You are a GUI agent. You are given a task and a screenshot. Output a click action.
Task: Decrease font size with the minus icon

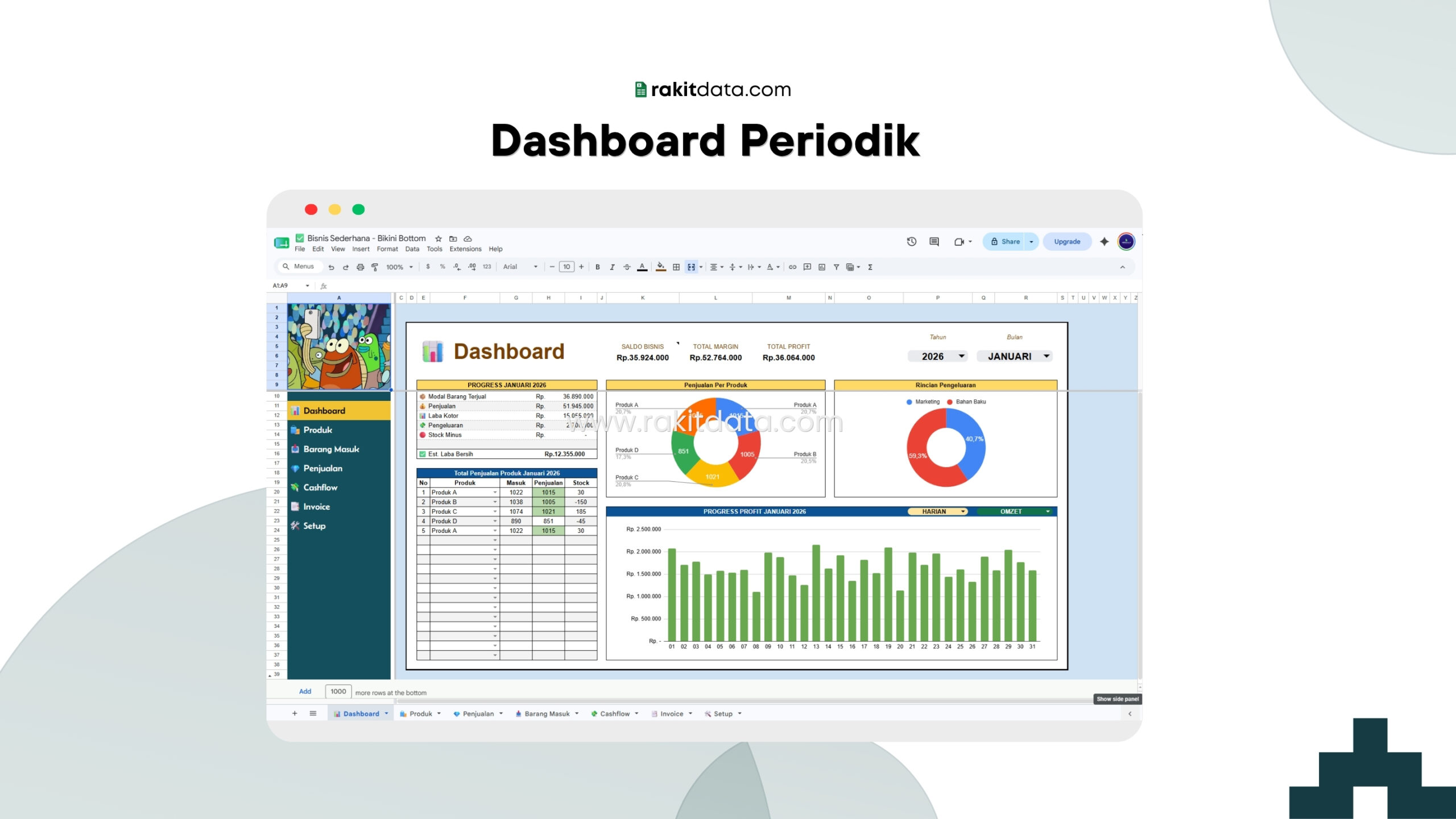[x=552, y=267]
